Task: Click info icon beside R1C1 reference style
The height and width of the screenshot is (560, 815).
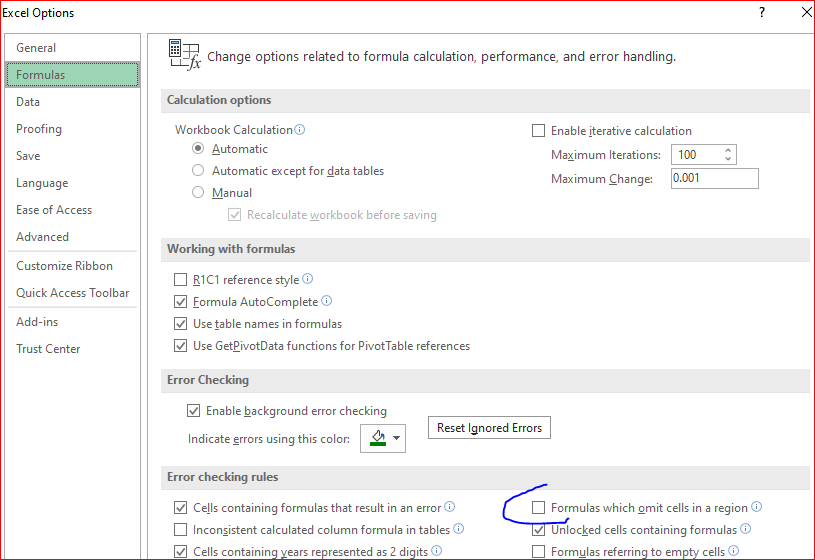Action: (308, 279)
